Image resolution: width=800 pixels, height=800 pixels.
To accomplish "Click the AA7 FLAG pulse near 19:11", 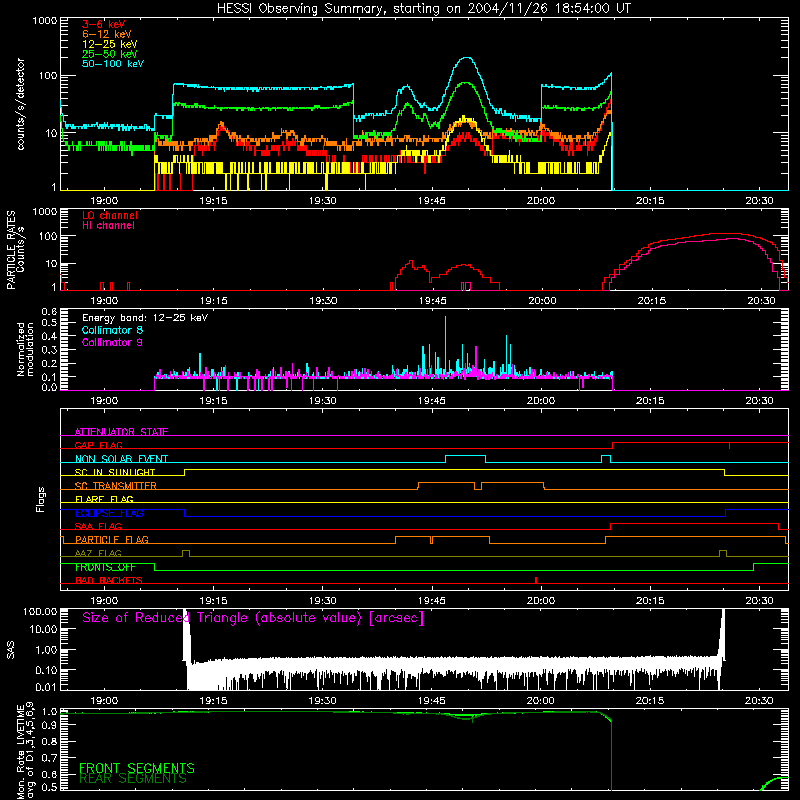I will (x=186, y=551).
